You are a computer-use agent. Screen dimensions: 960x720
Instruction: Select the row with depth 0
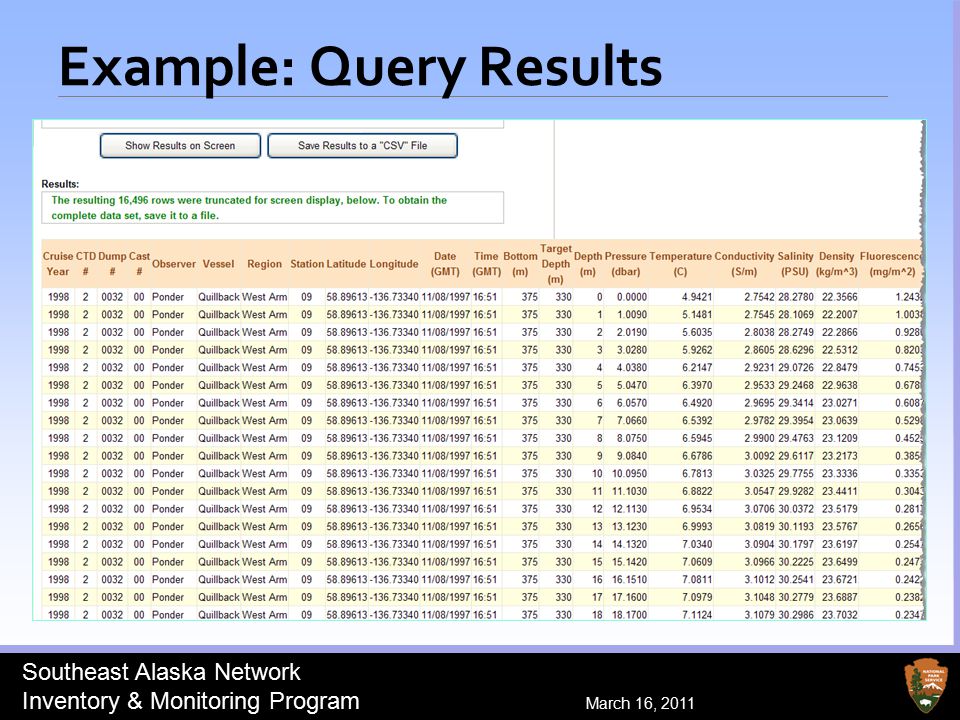coord(482,297)
